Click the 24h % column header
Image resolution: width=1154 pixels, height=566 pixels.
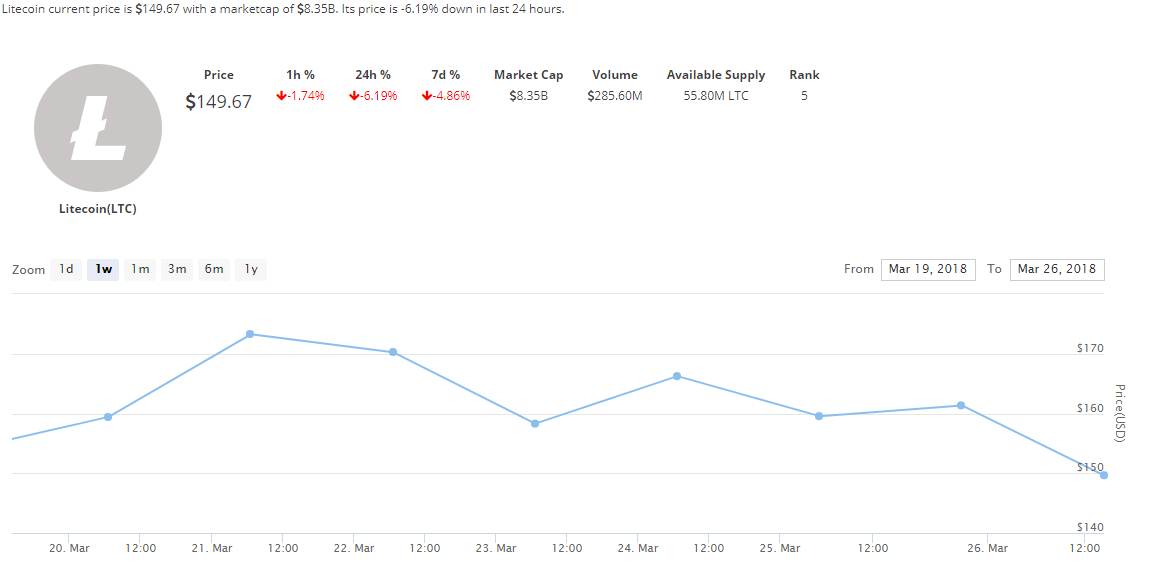click(x=372, y=75)
